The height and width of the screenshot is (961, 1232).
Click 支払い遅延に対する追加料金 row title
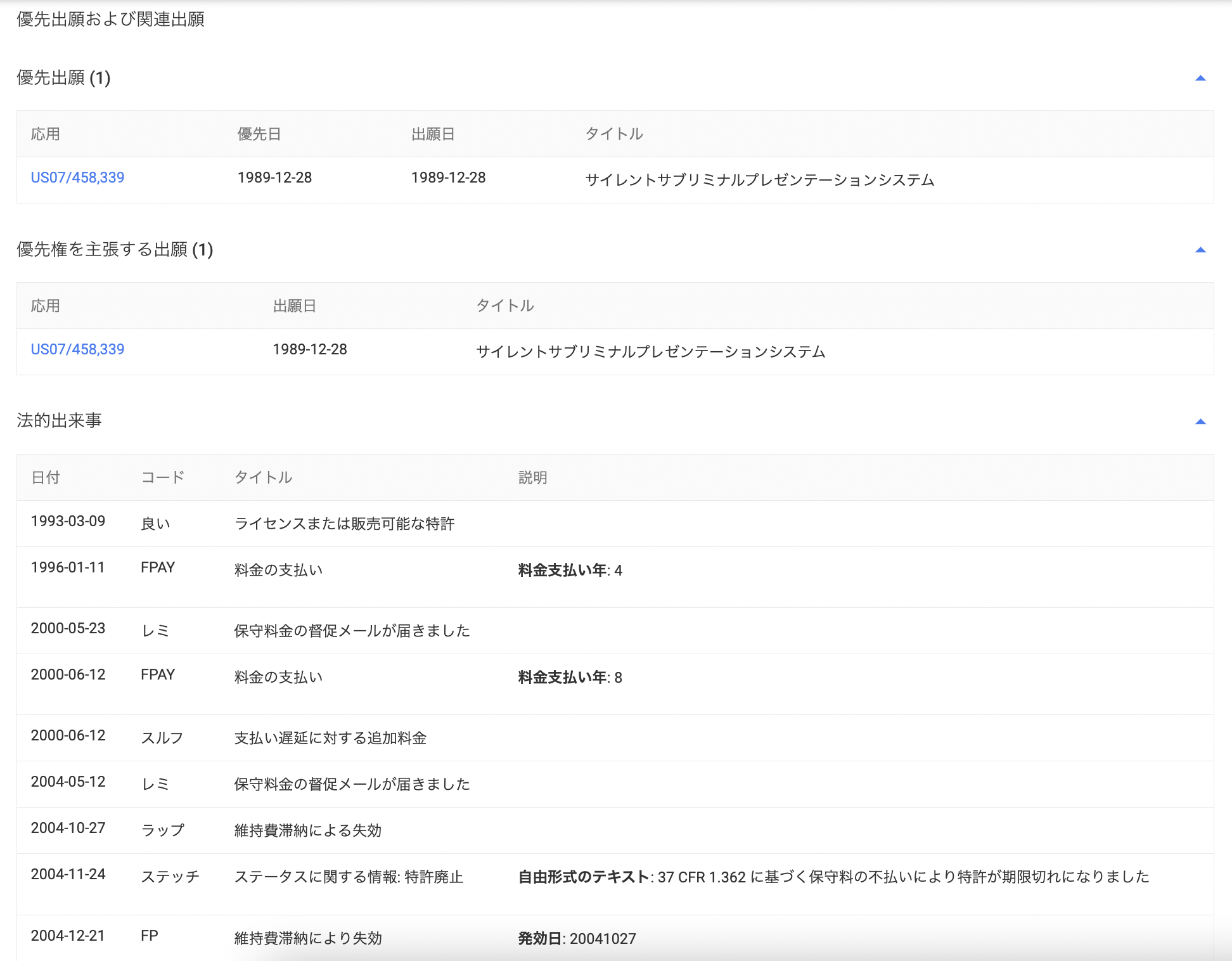(x=330, y=738)
